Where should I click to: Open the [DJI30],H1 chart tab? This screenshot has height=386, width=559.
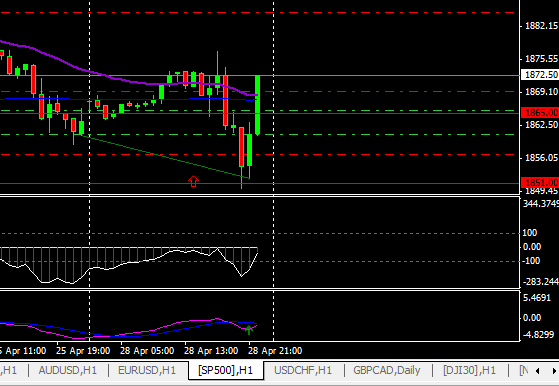[x=469, y=370]
